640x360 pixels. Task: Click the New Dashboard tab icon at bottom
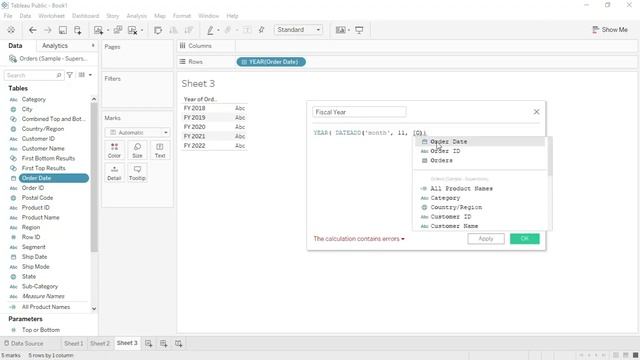pos(164,343)
